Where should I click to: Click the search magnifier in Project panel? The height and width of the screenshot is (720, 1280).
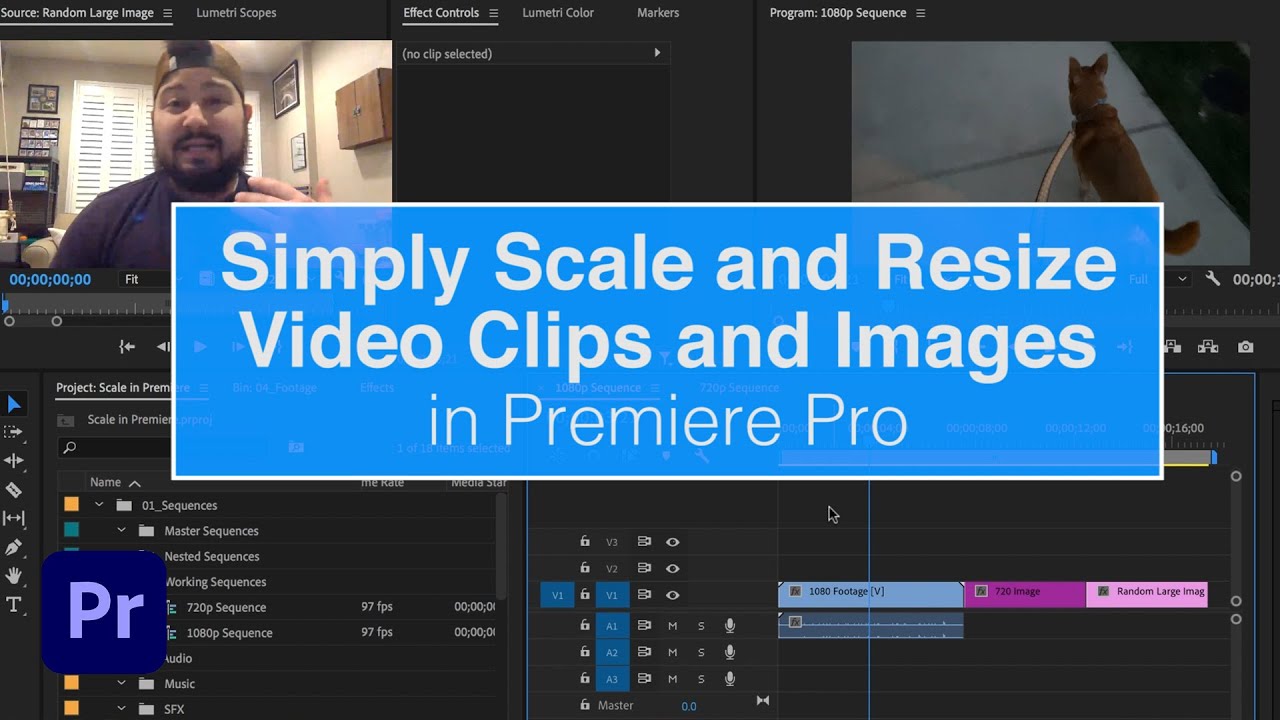coord(69,448)
